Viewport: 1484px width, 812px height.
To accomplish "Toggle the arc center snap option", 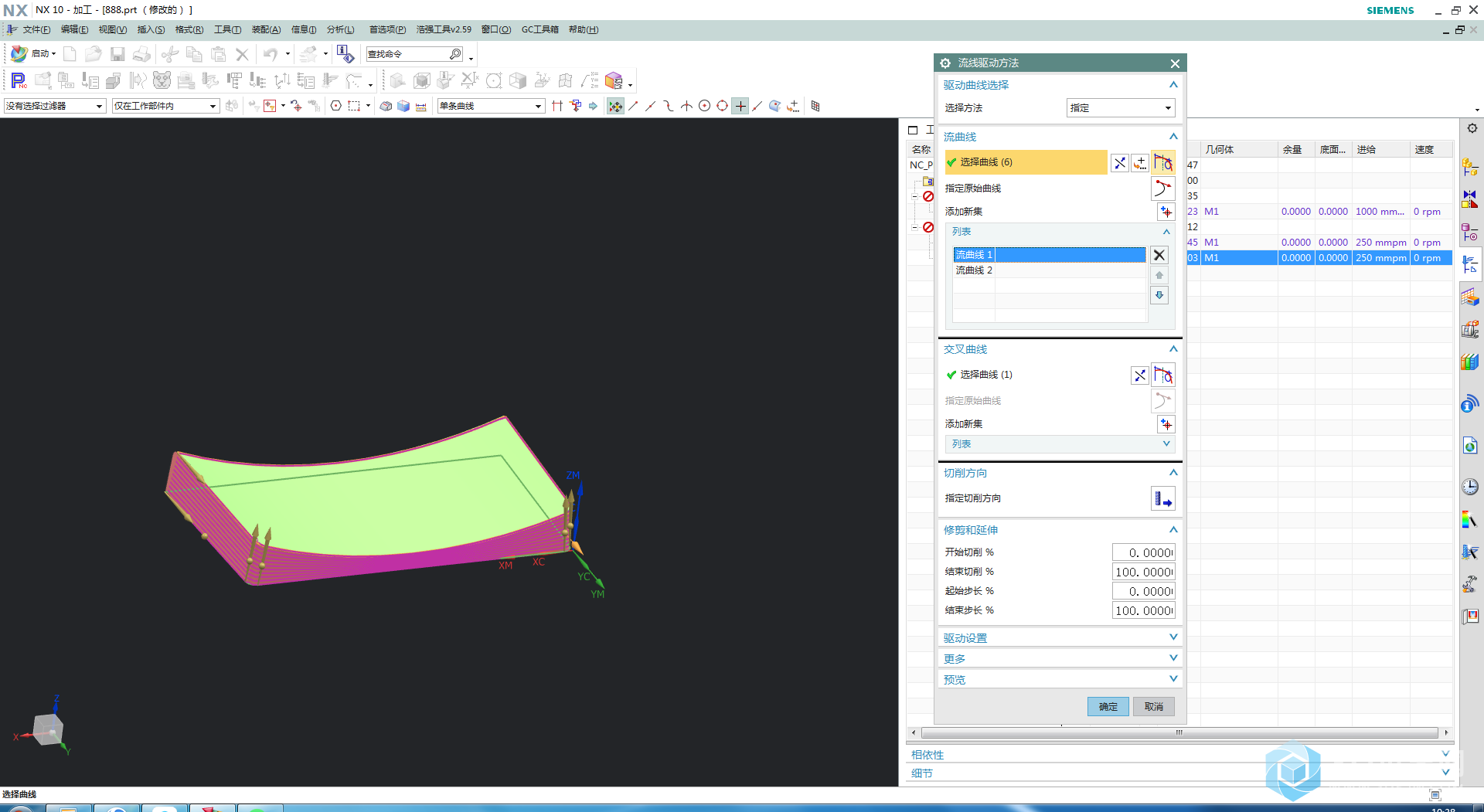I will (x=705, y=106).
